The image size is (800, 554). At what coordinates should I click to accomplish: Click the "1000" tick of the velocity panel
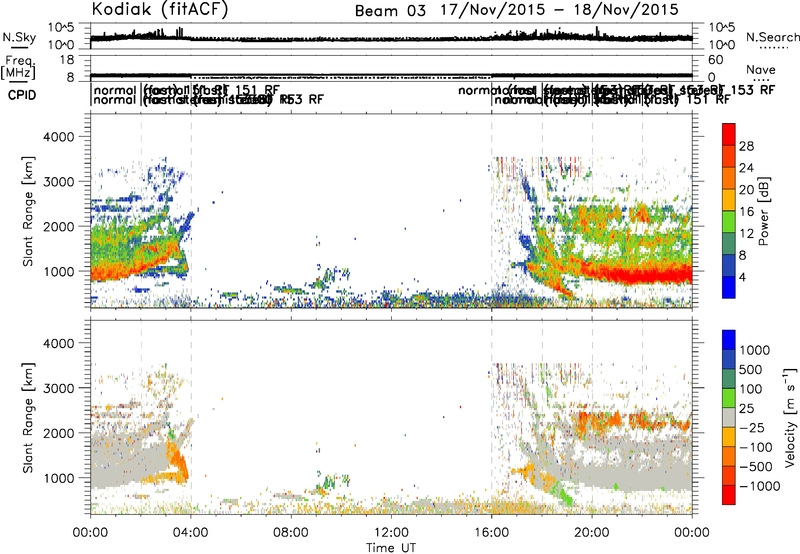[58, 478]
